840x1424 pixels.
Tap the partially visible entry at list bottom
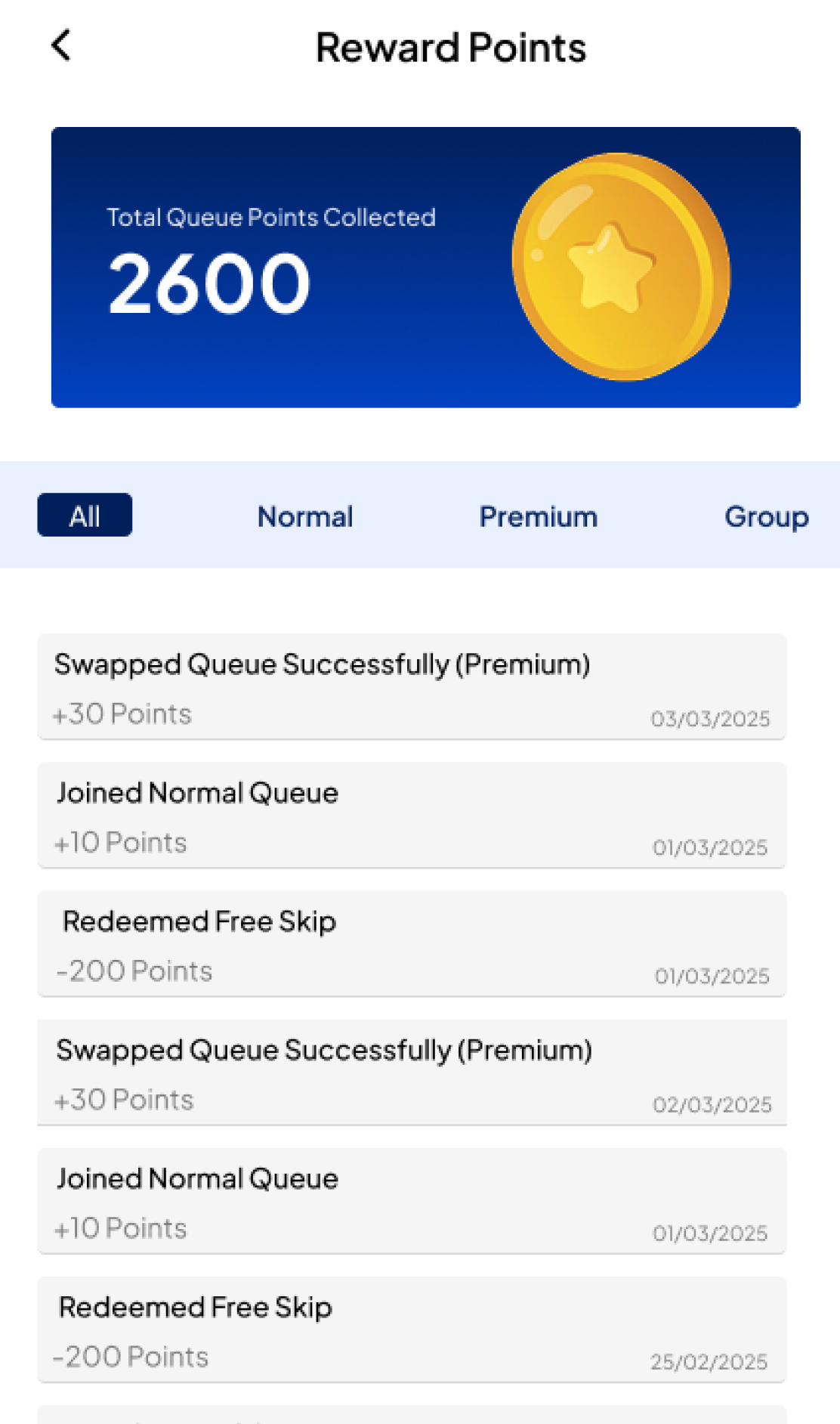(x=412, y=1415)
